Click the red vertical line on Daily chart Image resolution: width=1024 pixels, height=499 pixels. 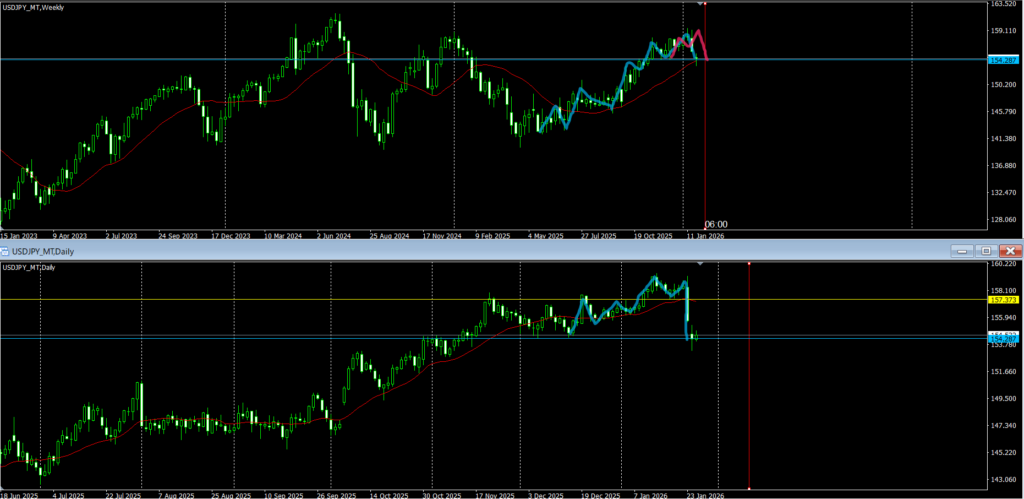pos(749,400)
